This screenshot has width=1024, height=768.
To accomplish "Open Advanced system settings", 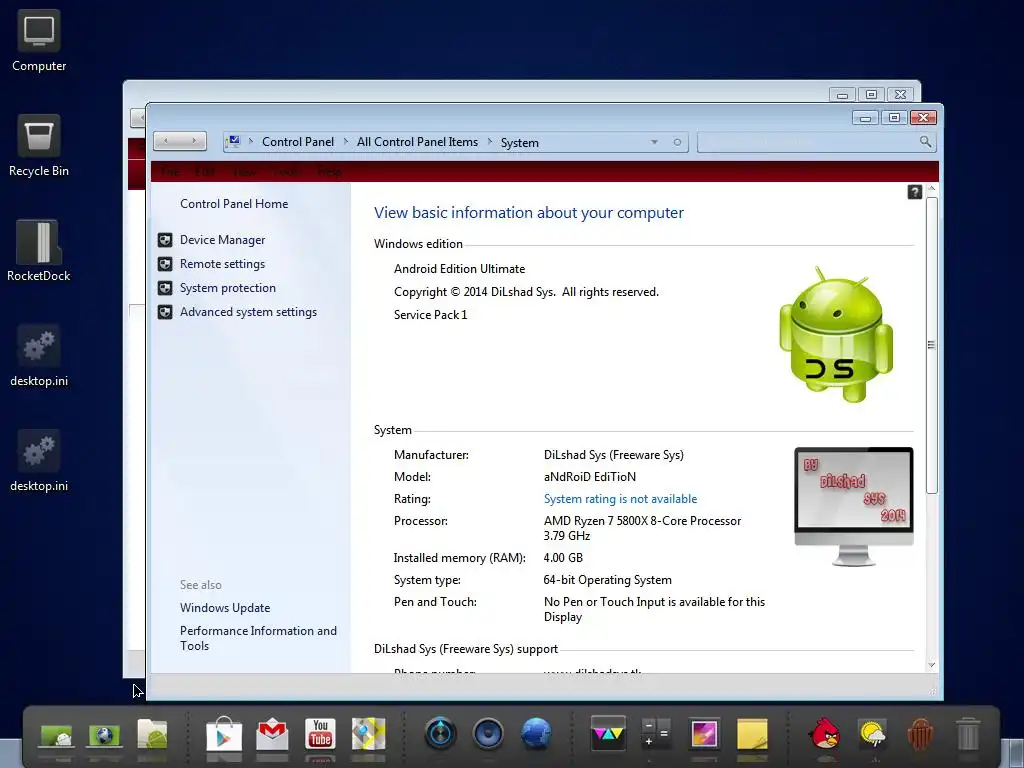I will (248, 312).
